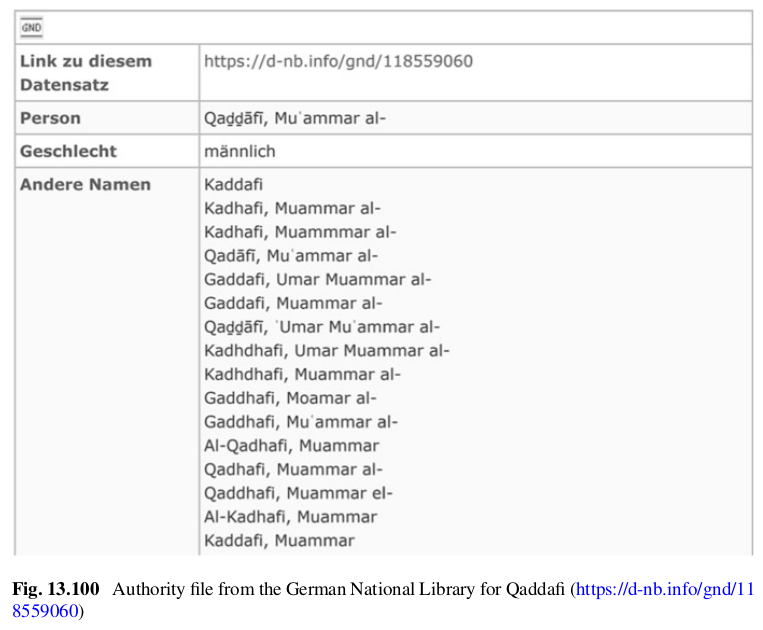
Task: Open the d-nb.info/gnd/118559060 record URL
Action: point(338,61)
